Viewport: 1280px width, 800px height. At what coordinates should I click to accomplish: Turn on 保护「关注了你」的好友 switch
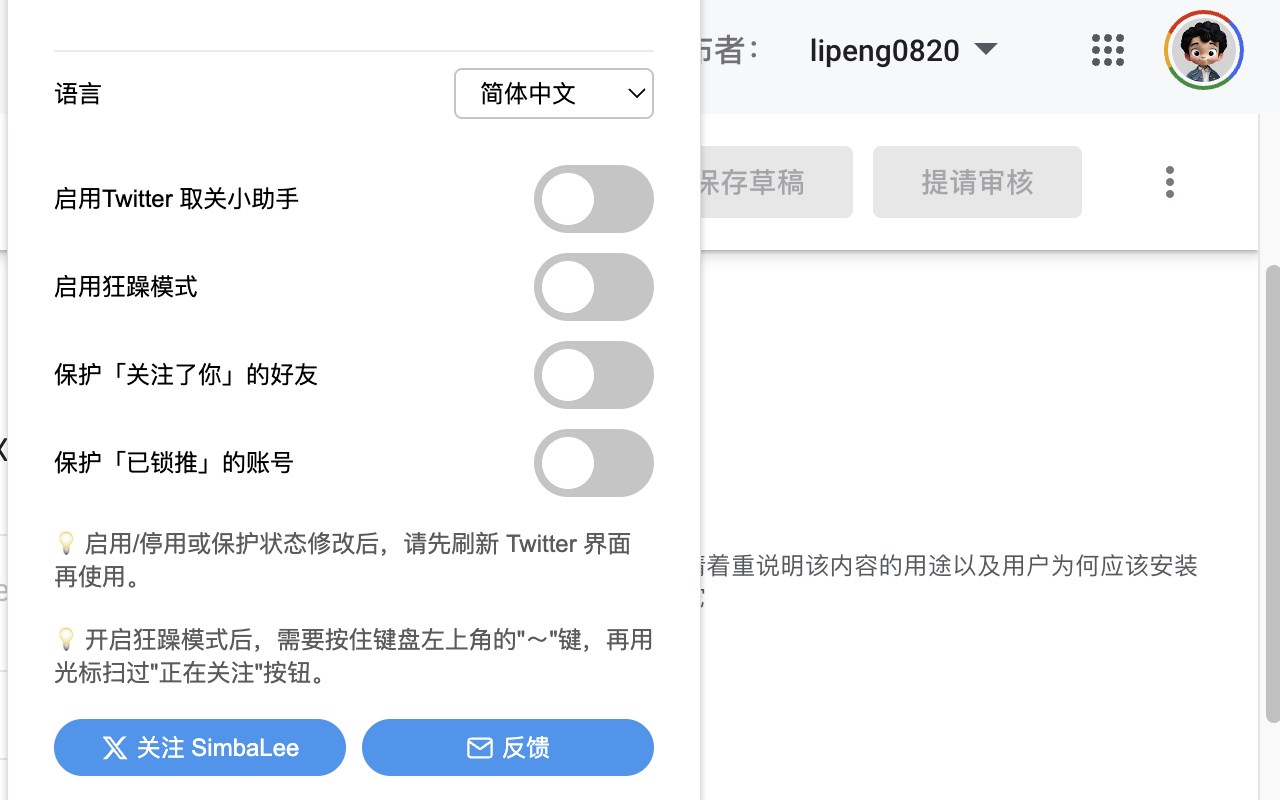tap(593, 375)
